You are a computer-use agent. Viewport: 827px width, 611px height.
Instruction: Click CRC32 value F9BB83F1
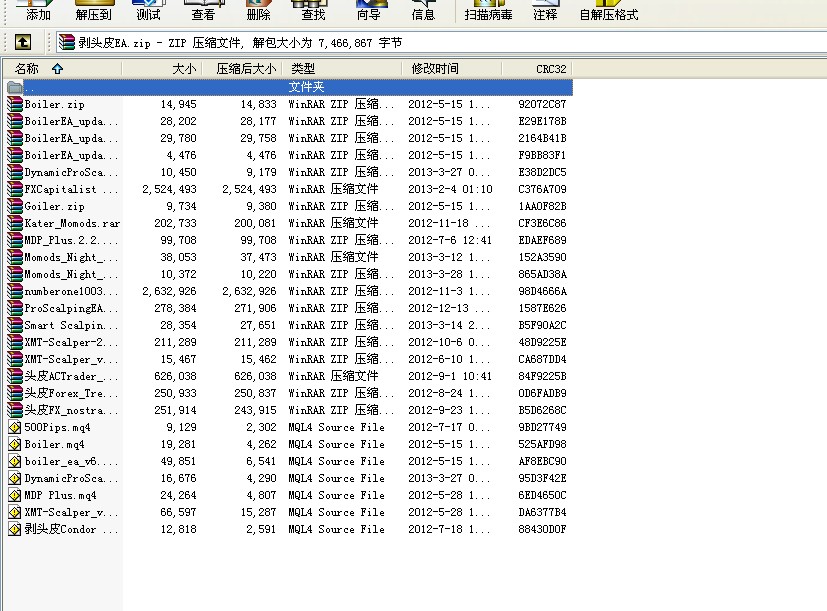(542, 155)
